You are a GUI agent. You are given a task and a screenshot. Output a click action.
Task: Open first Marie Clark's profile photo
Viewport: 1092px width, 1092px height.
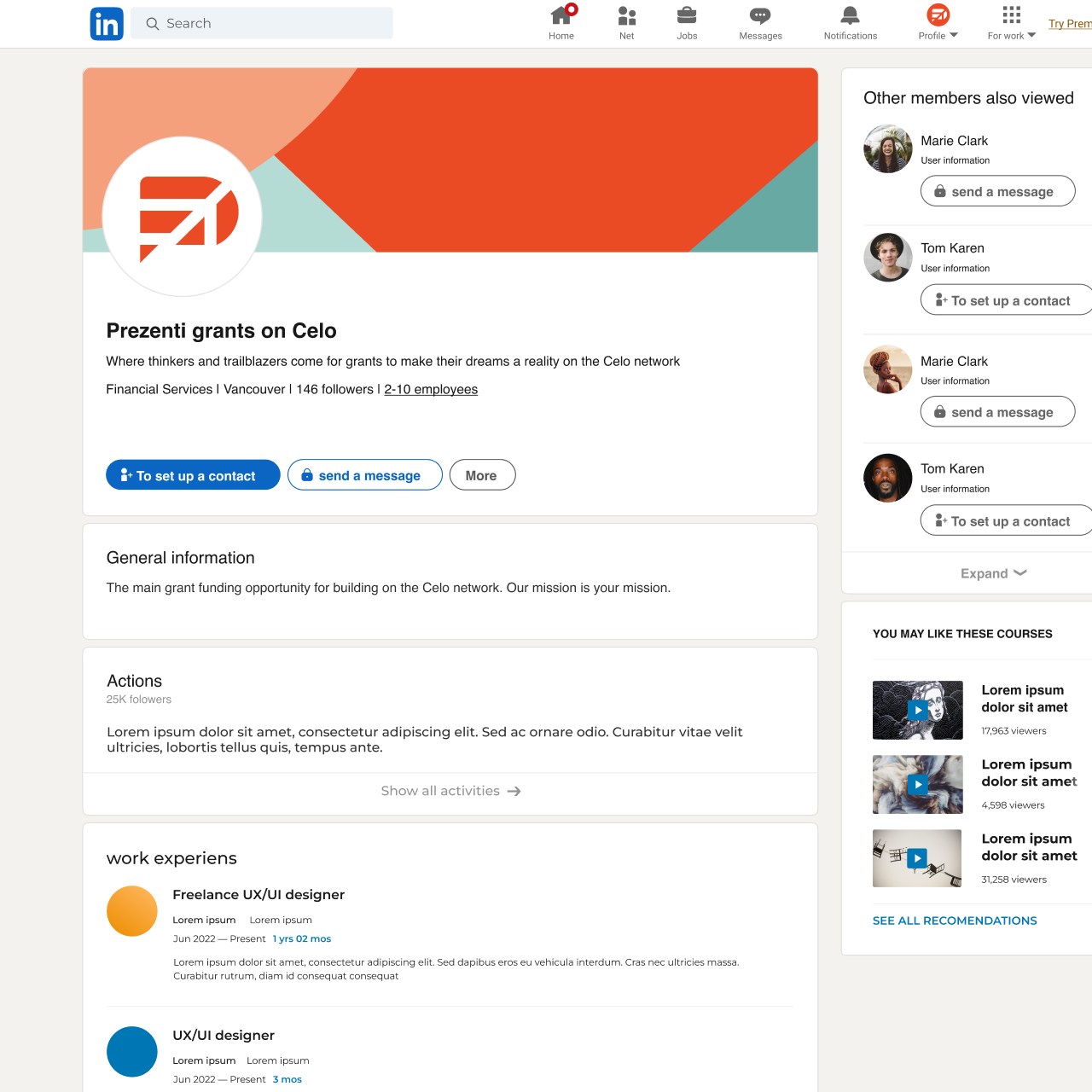click(888, 148)
